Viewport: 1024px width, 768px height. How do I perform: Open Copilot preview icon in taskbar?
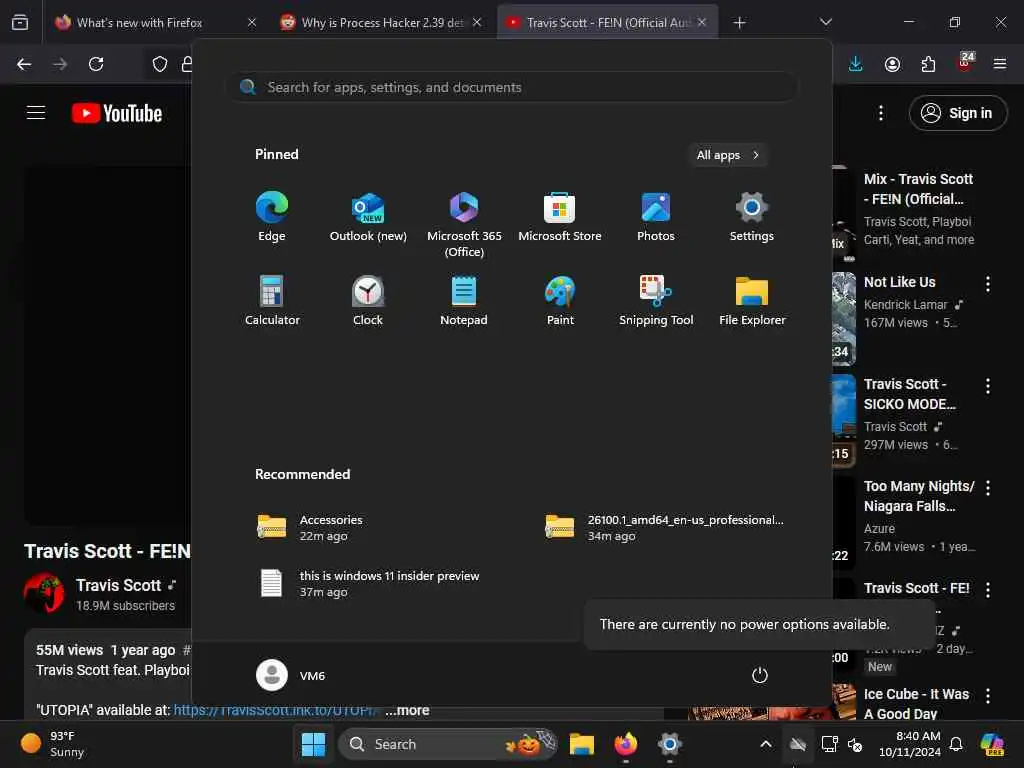tap(991, 744)
